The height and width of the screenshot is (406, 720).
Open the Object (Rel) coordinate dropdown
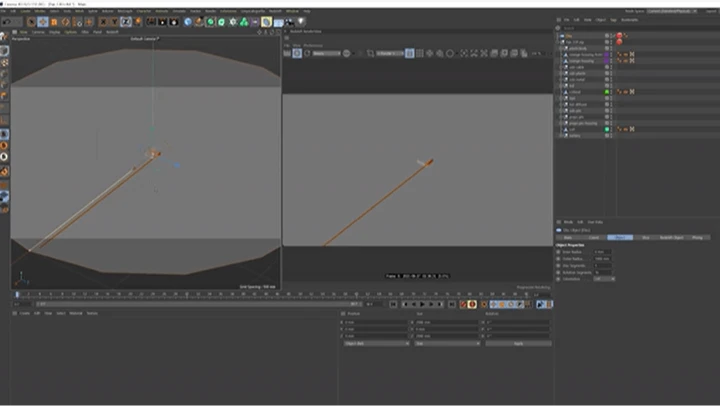(x=377, y=344)
